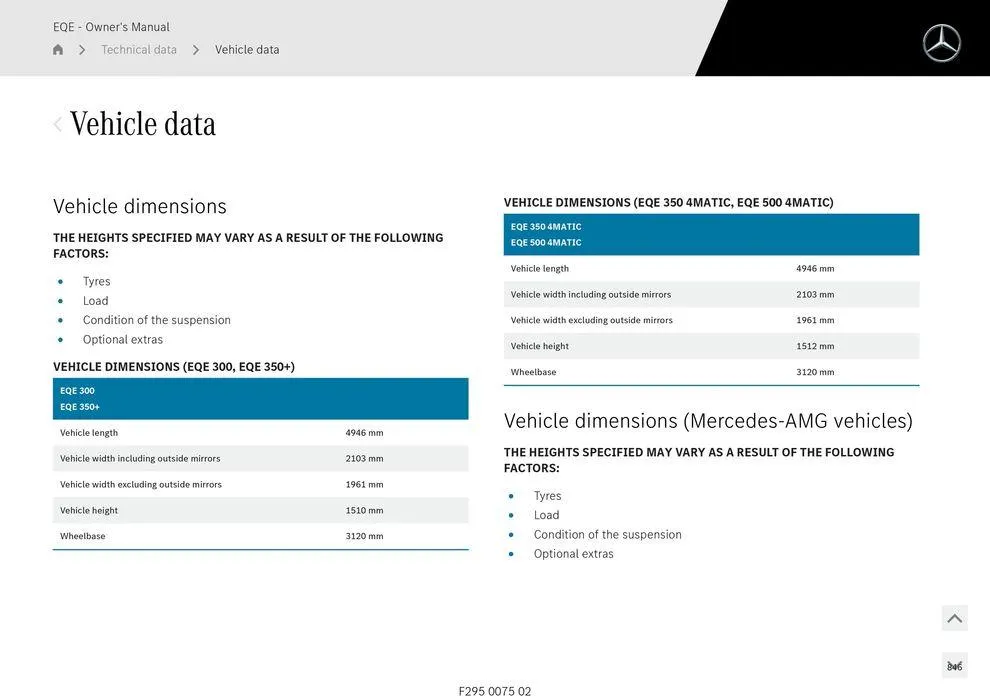Click the Wheelbase row in the EQE 300 table

pos(260,536)
